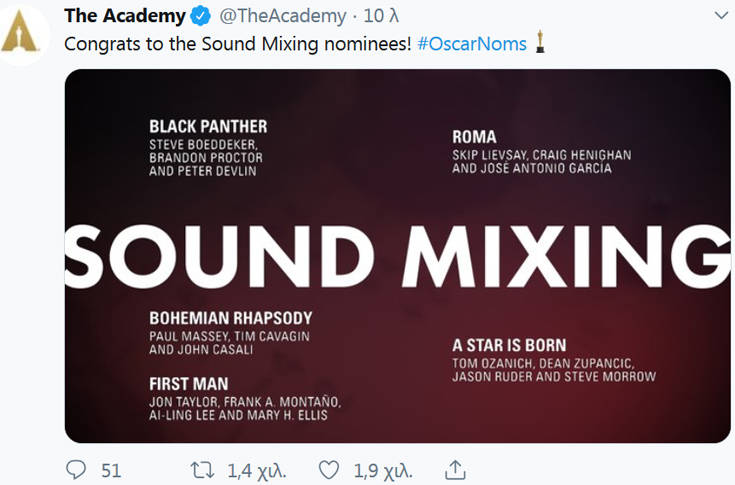
Task: Open The Academy display name link
Action: click(124, 16)
